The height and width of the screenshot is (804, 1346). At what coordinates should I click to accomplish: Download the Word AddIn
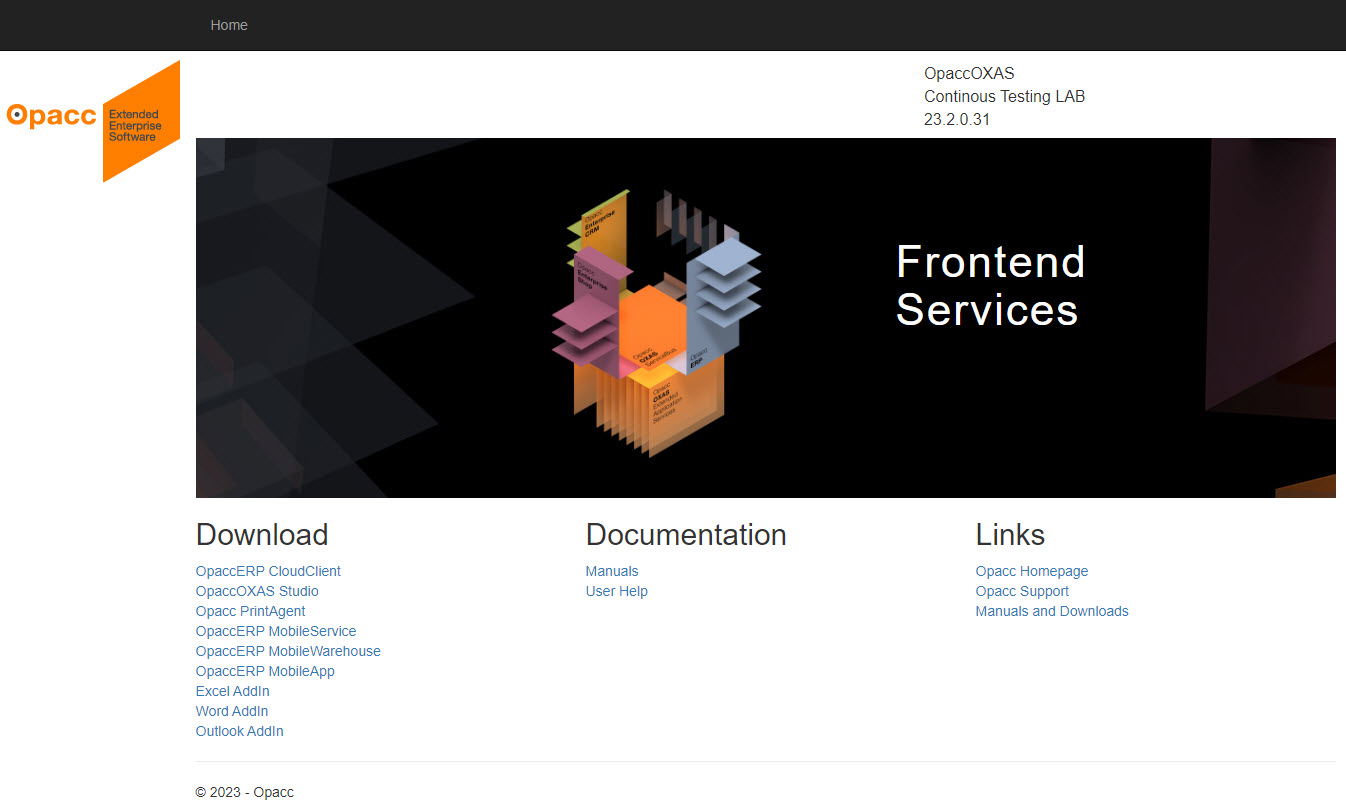pos(232,711)
